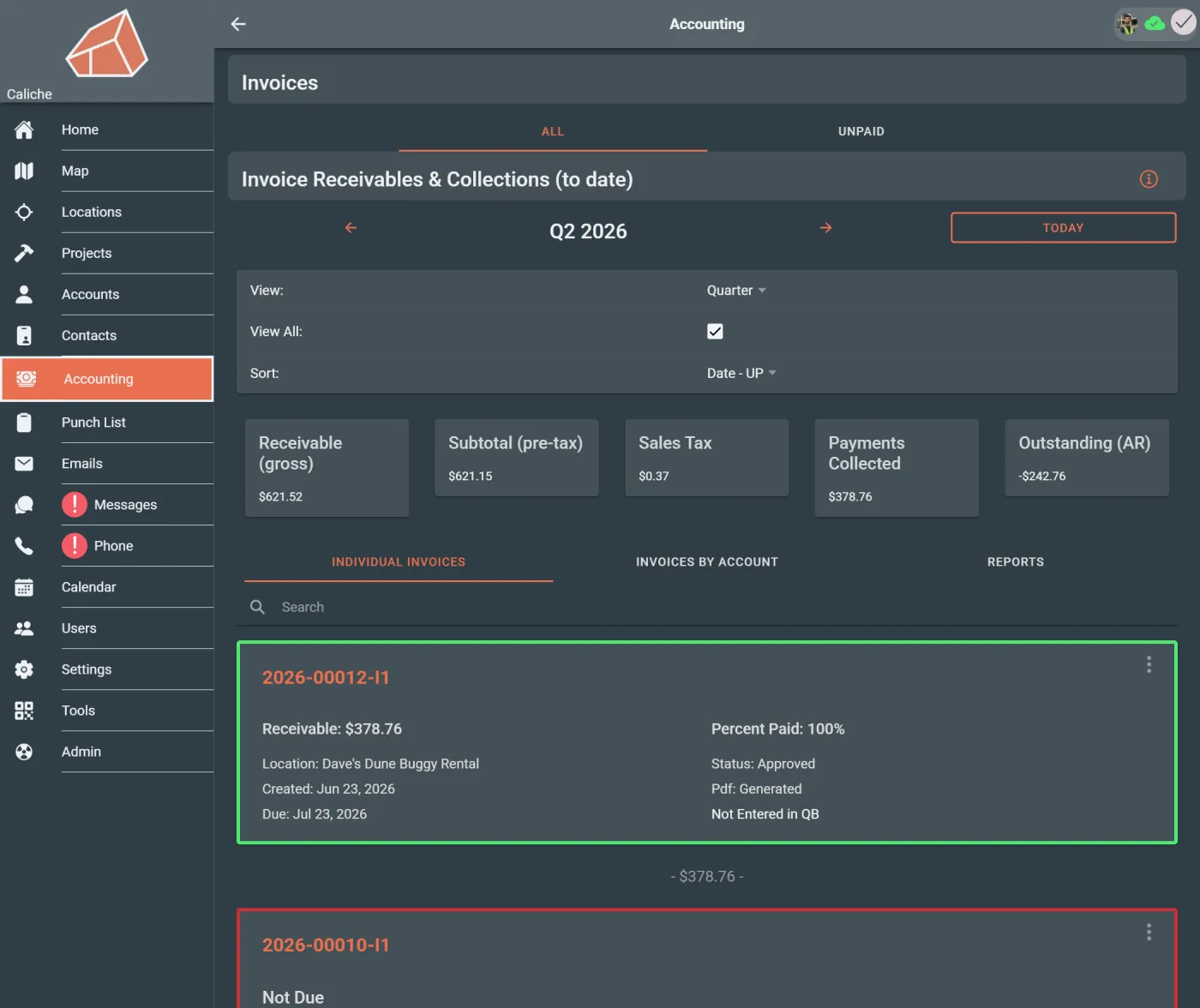Click the Admin icon in sidebar
This screenshot has height=1008, width=1200.
[x=24, y=752]
